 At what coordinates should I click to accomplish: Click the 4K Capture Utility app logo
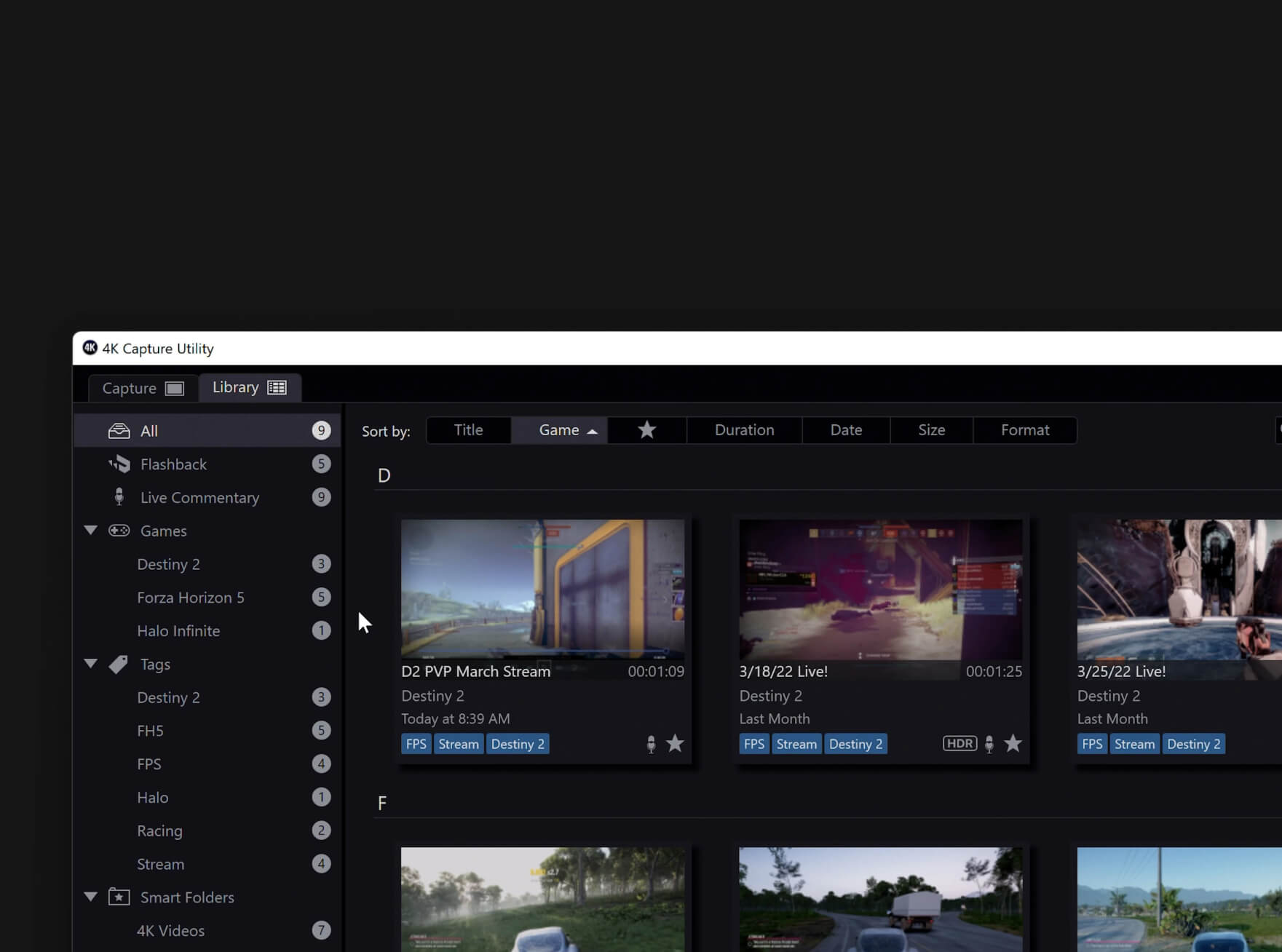[90, 348]
